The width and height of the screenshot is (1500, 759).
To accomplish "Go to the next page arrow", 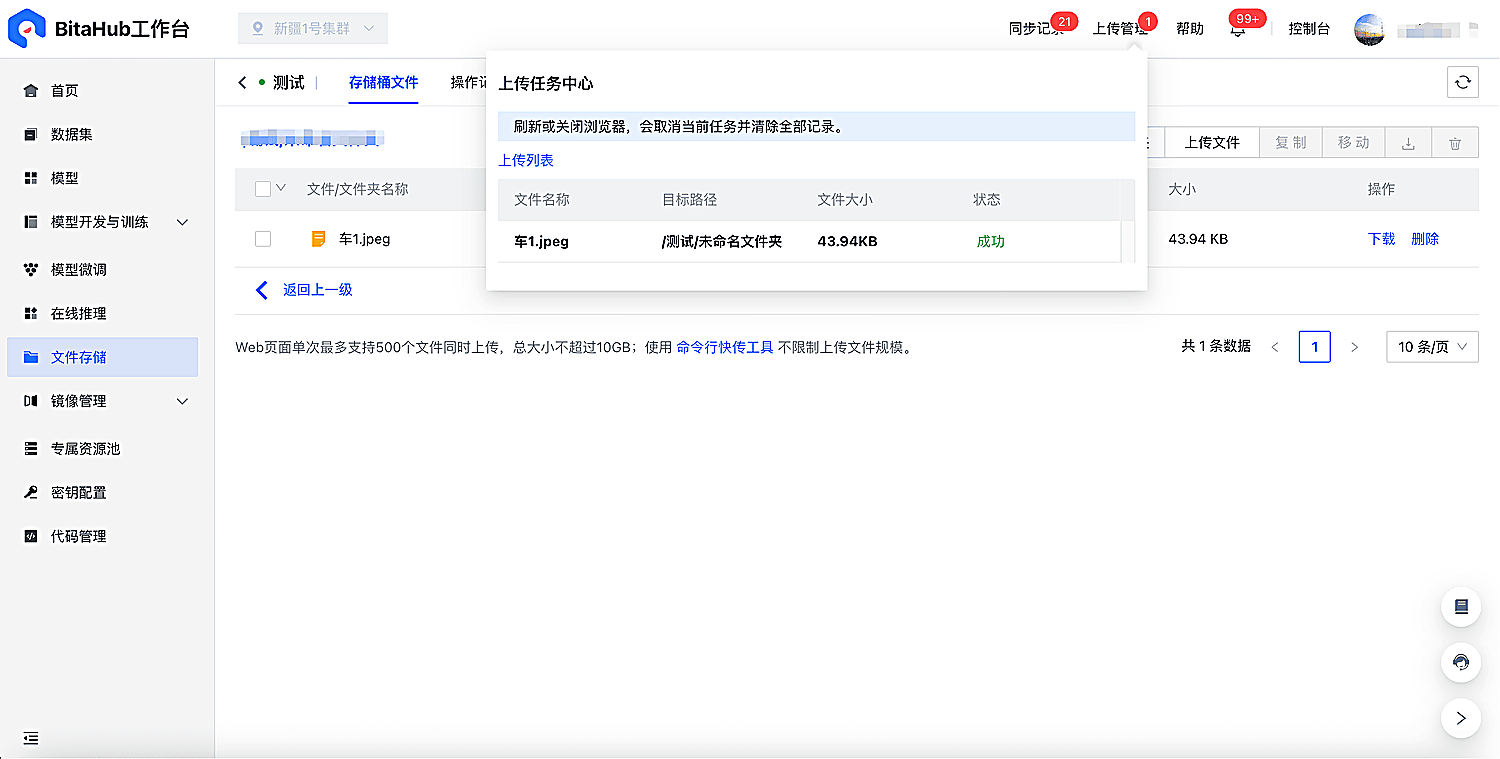I will click(x=1355, y=347).
